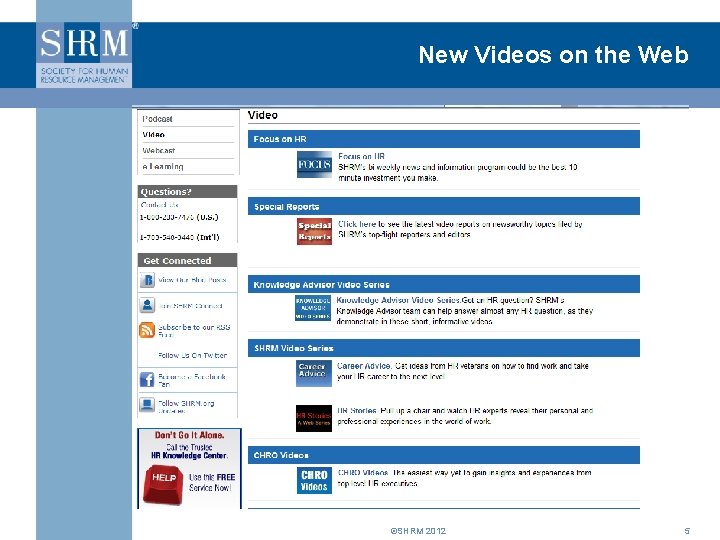720x540 pixels.
Task: Click the Knowledge Advisor thumbnail
Action: tap(313, 308)
